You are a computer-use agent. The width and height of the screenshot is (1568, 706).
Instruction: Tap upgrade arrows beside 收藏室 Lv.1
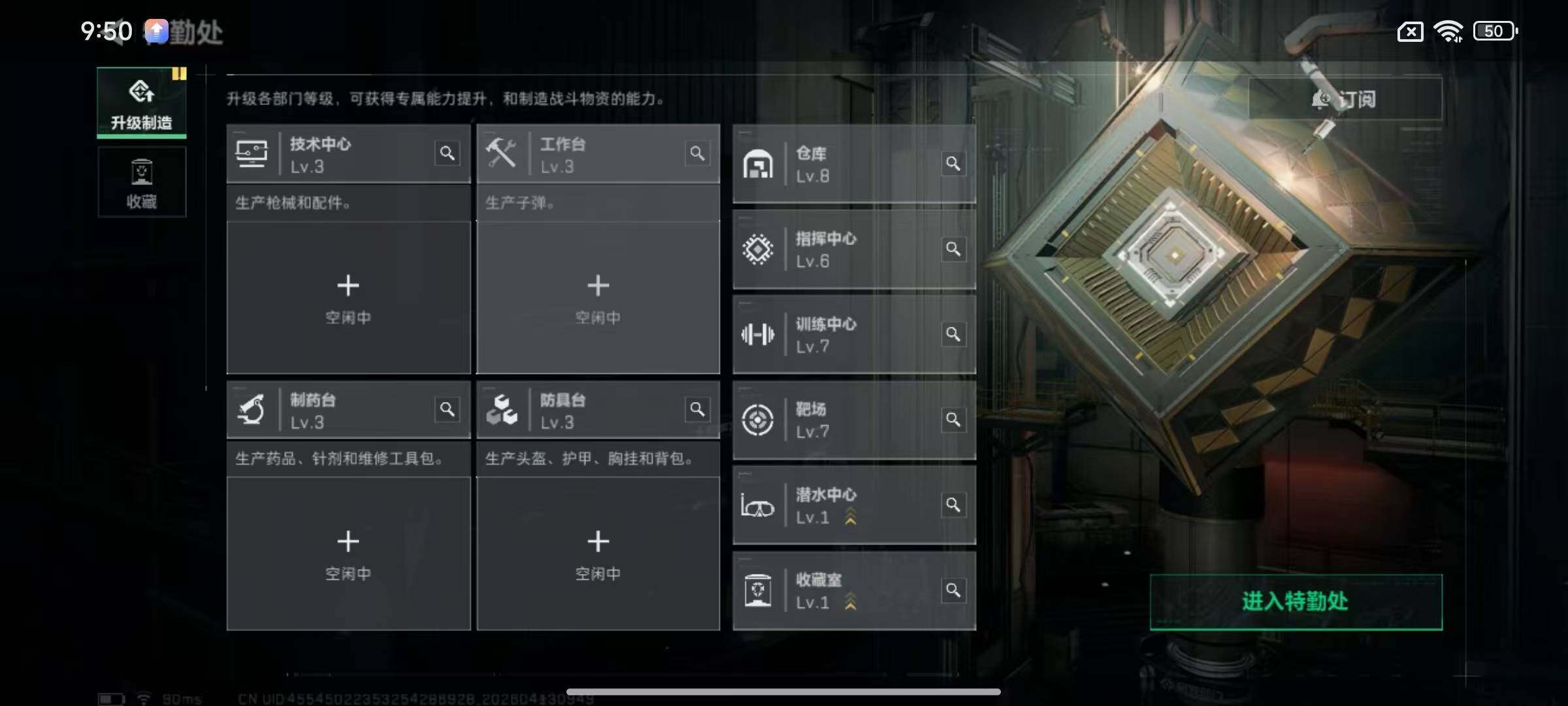point(851,601)
